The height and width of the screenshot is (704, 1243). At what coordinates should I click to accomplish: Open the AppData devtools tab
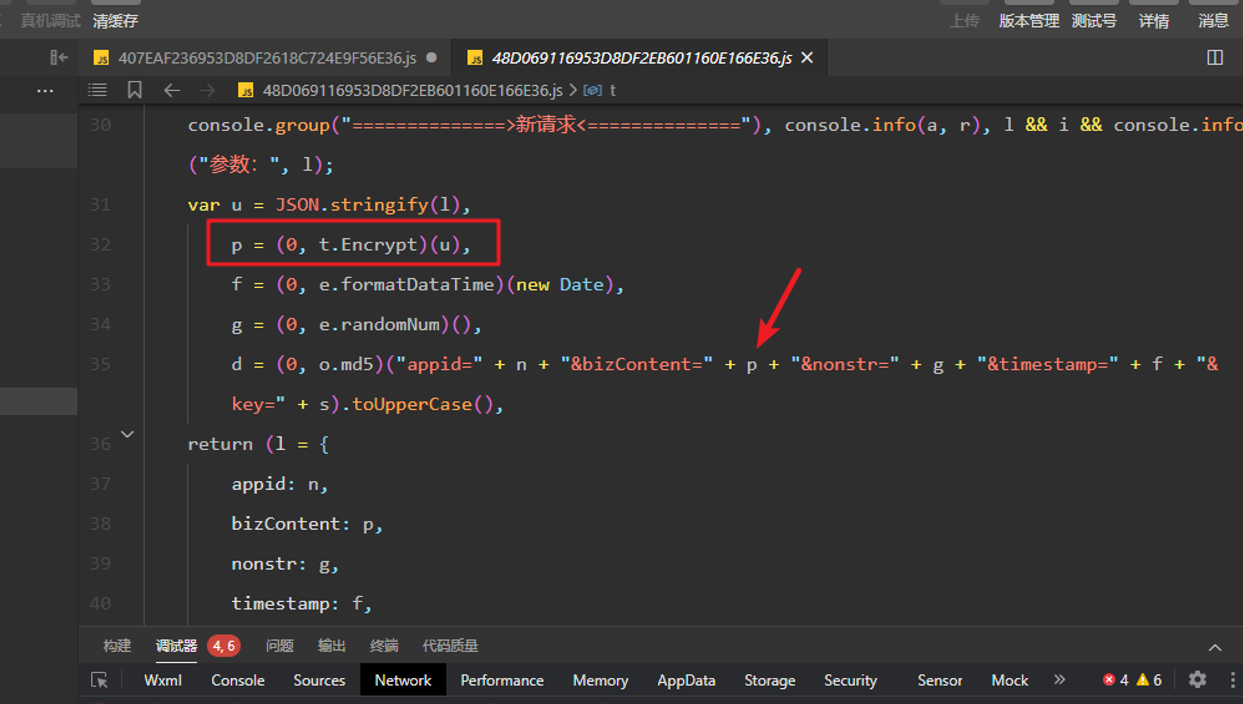686,680
